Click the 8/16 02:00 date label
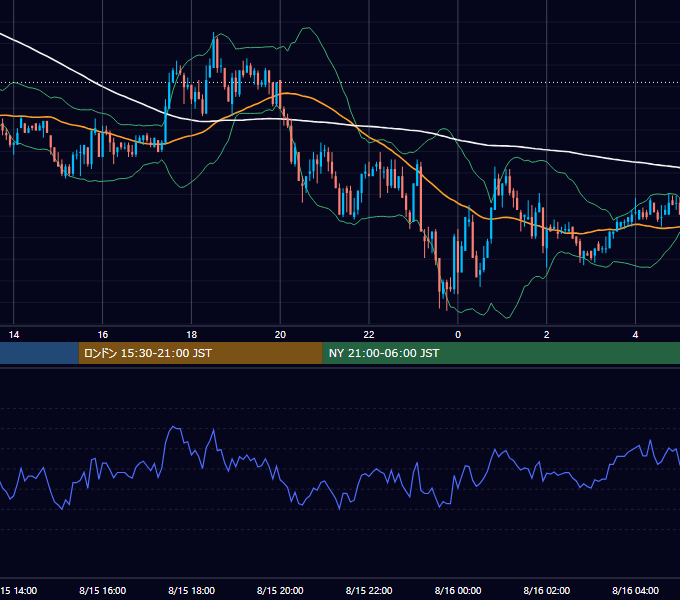The image size is (680, 600). [546, 590]
